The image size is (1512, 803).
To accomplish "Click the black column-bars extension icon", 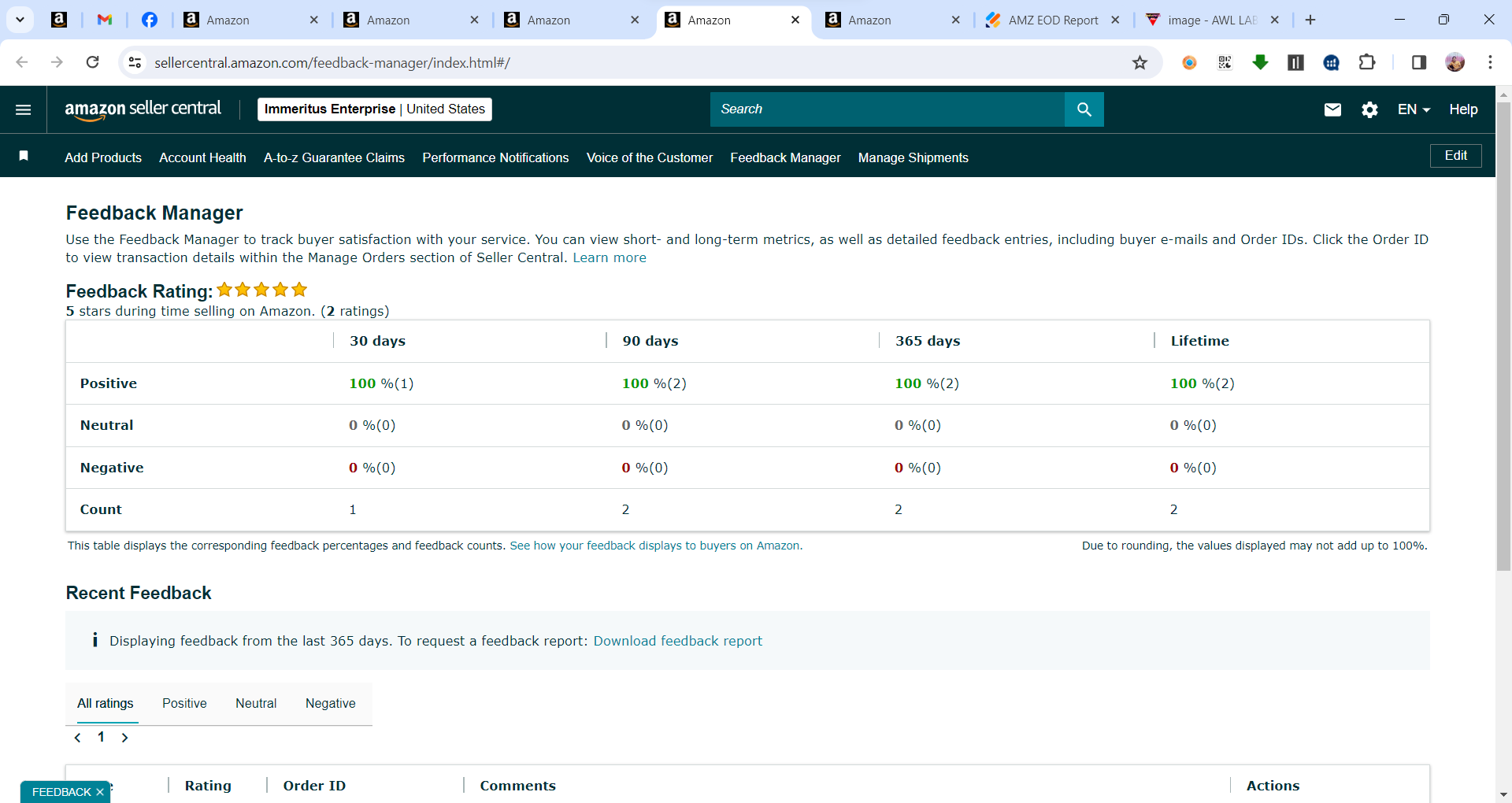I will click(1295, 62).
